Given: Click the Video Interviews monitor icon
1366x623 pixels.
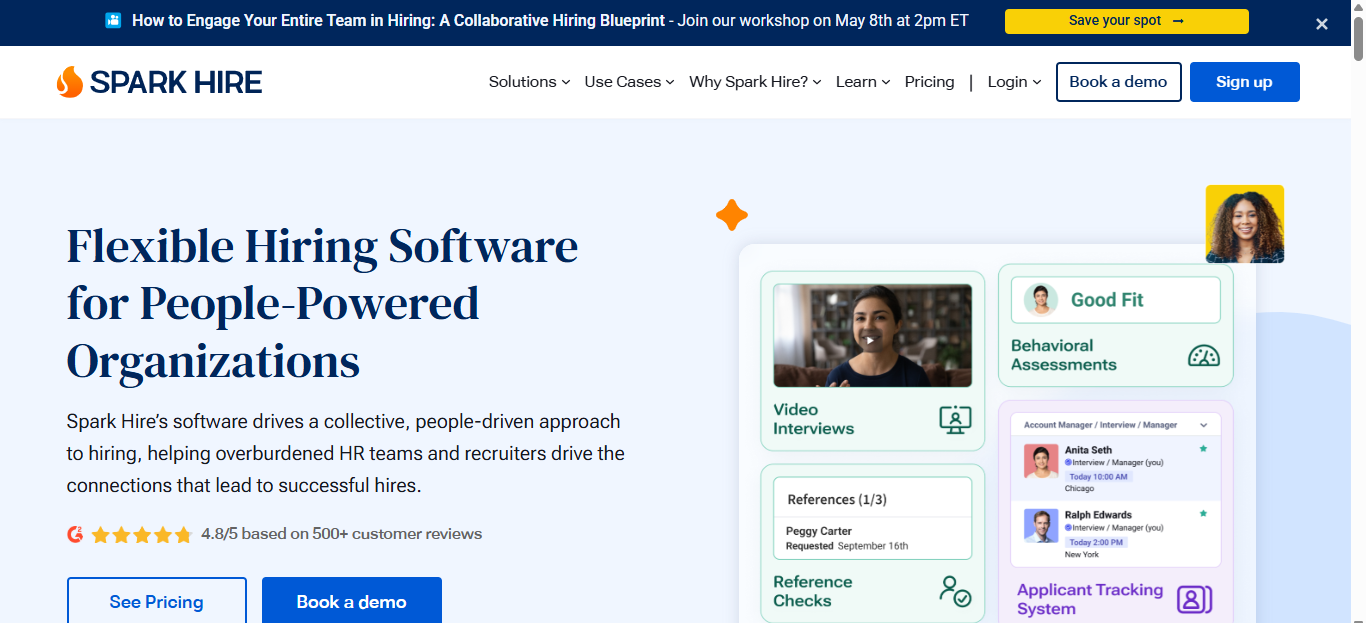Looking at the screenshot, I should (955, 419).
